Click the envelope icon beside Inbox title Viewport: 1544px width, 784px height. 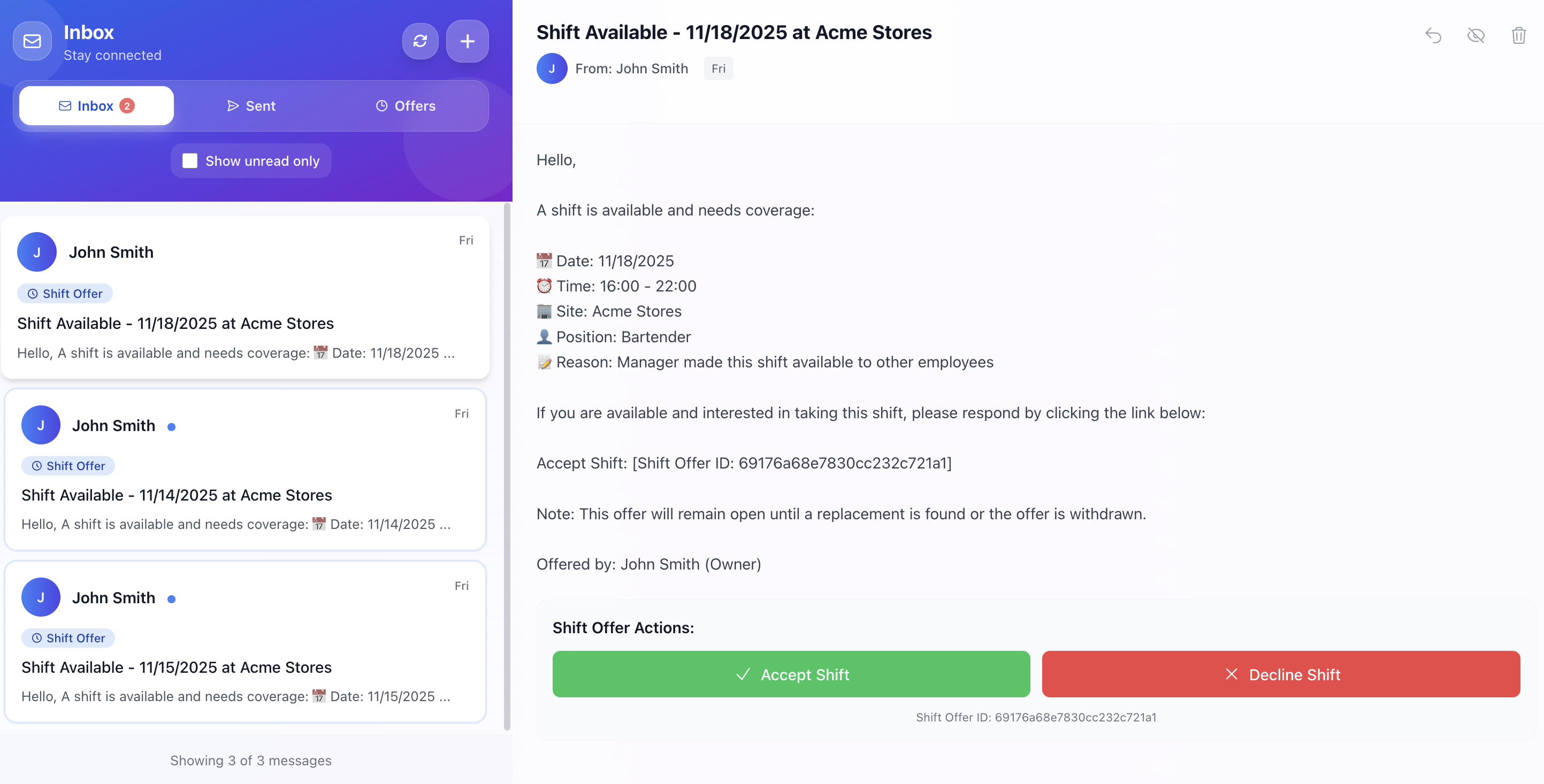point(32,41)
